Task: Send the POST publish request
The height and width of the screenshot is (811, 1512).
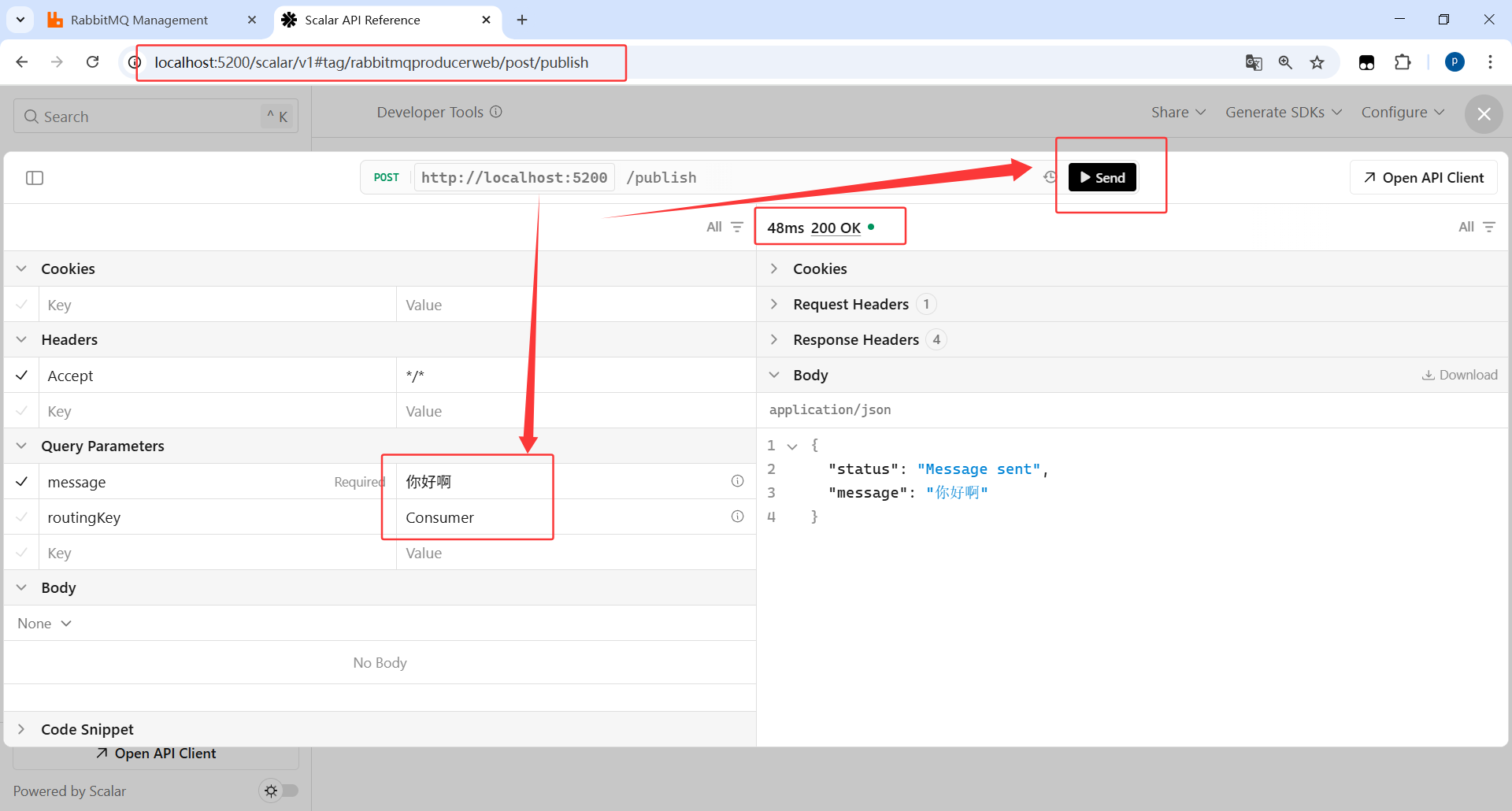Action: 1102,177
